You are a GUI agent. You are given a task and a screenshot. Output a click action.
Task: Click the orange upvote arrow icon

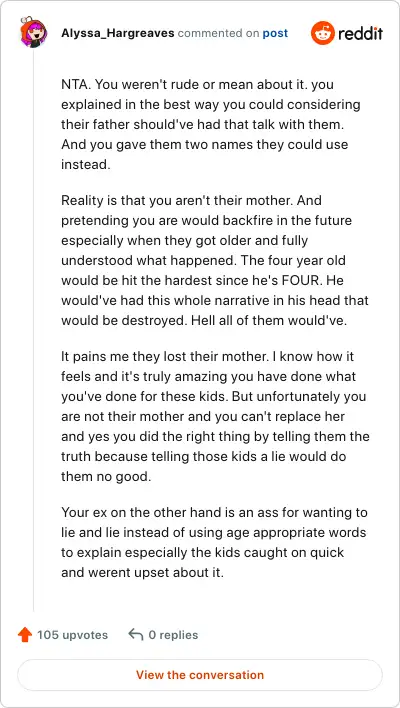(x=25, y=635)
